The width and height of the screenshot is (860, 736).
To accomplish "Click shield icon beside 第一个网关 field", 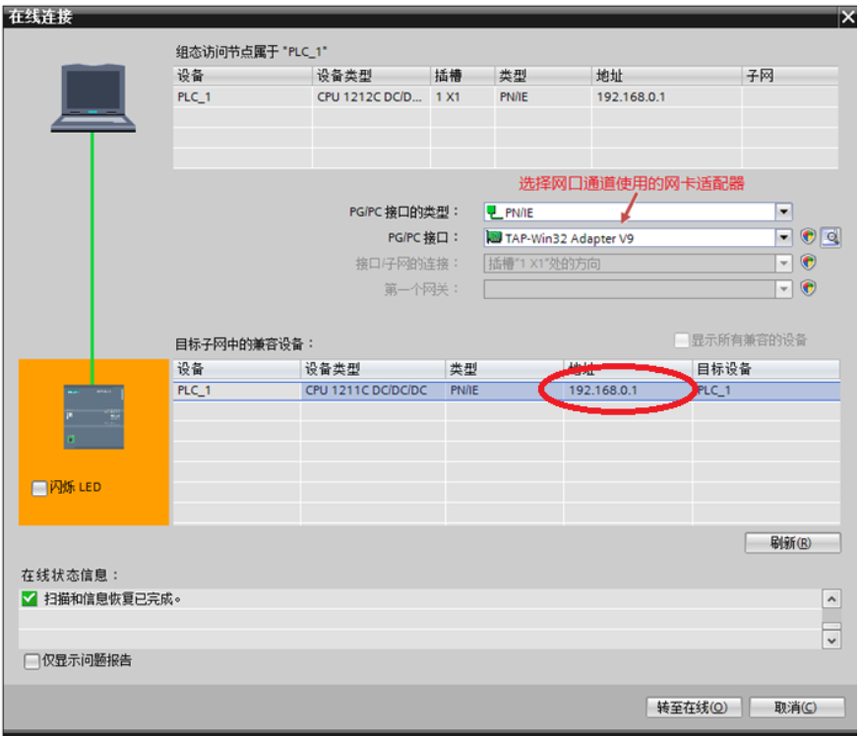I will click(x=809, y=289).
